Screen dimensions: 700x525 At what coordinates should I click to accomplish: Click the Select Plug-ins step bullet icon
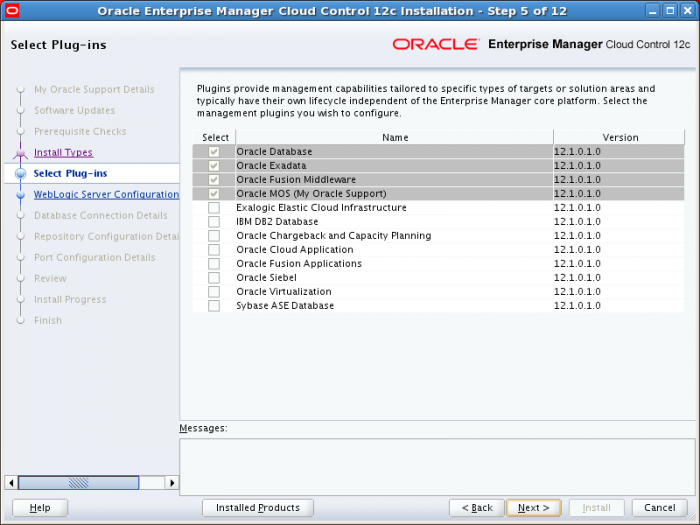pos(21,174)
